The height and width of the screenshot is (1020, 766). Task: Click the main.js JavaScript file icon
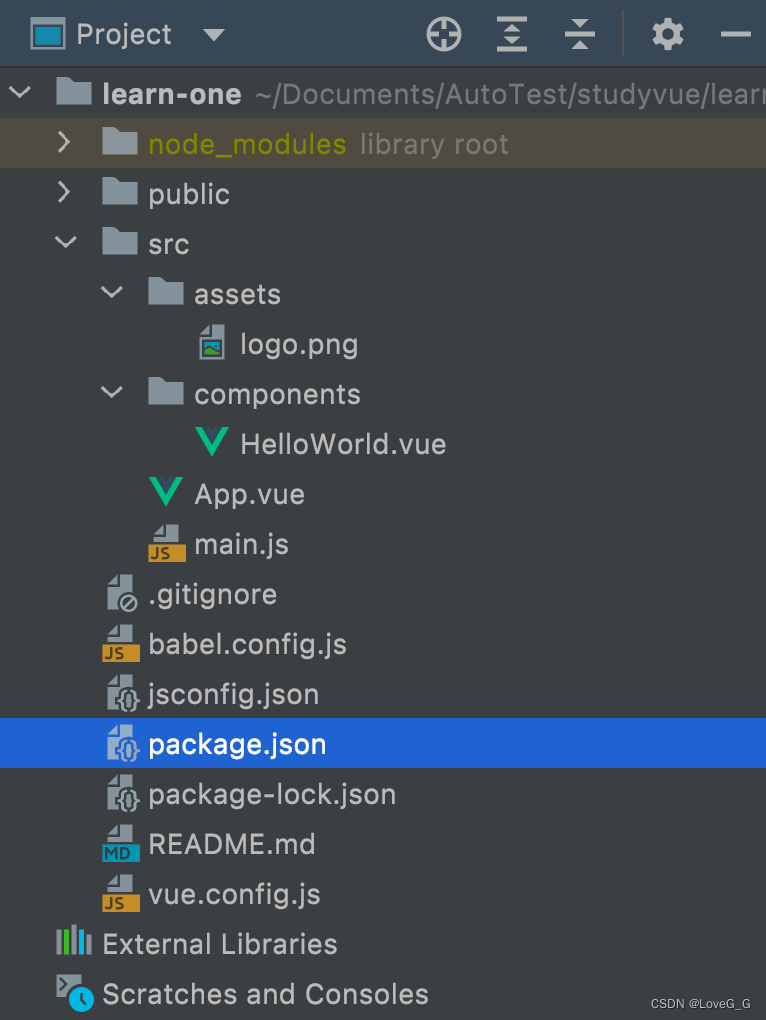click(165, 543)
